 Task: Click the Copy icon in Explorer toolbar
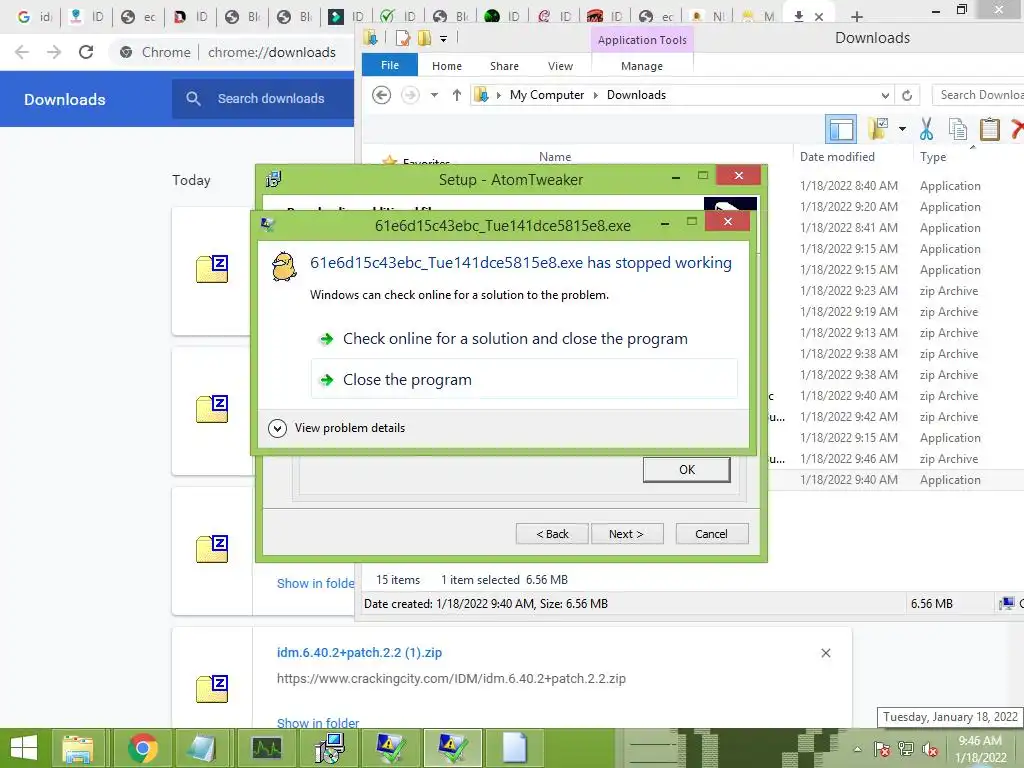tap(957, 129)
